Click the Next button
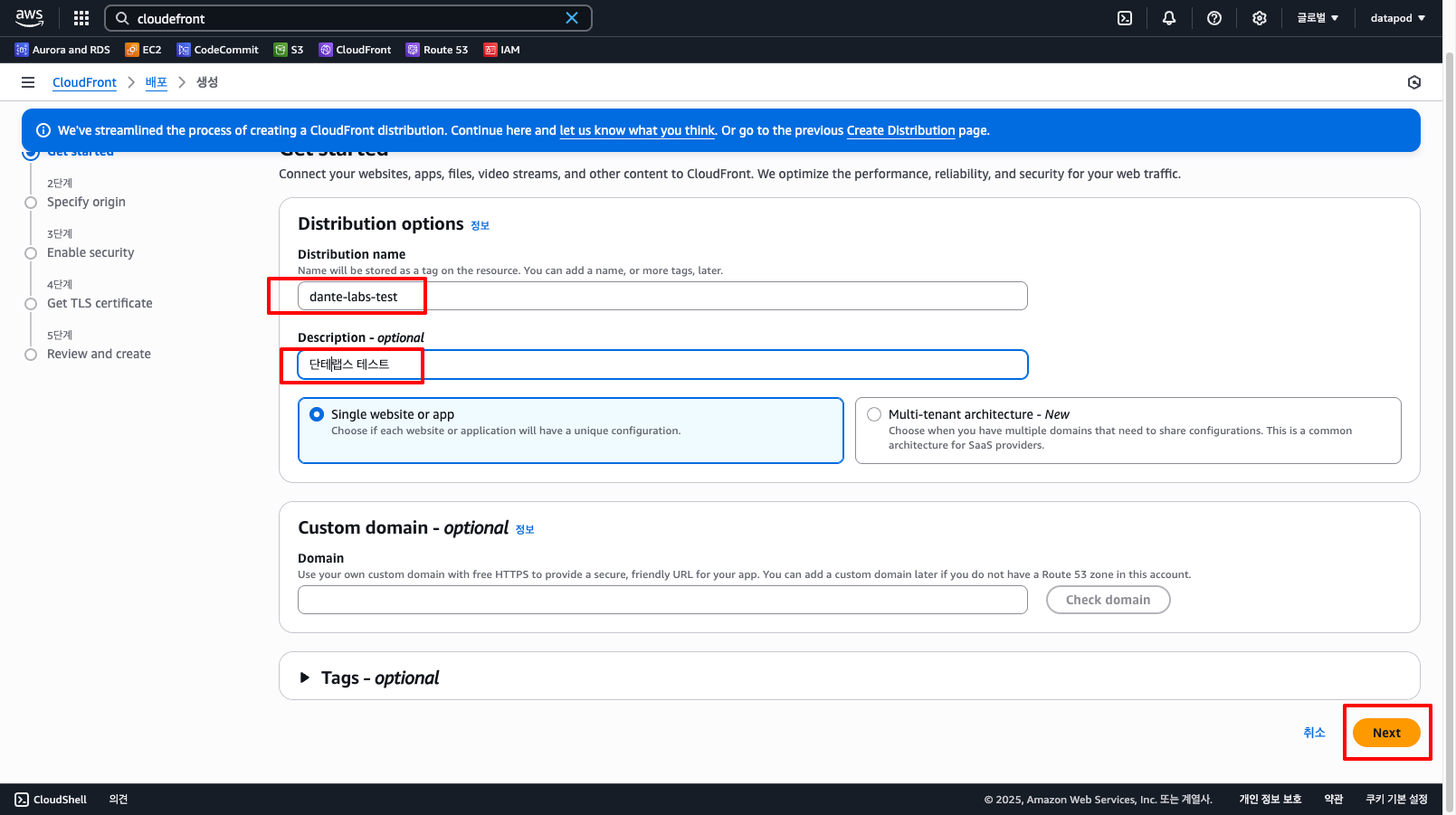The image size is (1456, 815). (x=1386, y=733)
